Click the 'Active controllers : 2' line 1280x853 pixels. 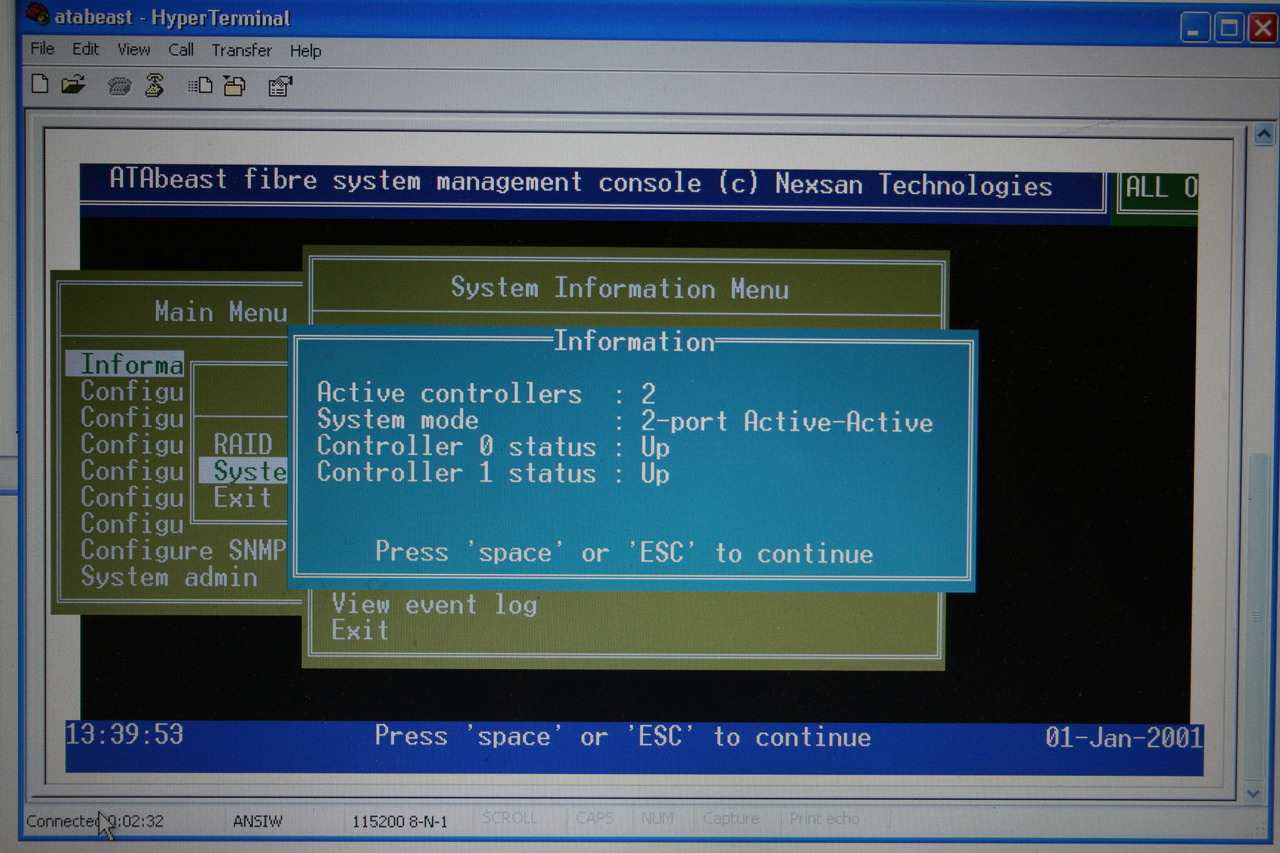(x=486, y=394)
